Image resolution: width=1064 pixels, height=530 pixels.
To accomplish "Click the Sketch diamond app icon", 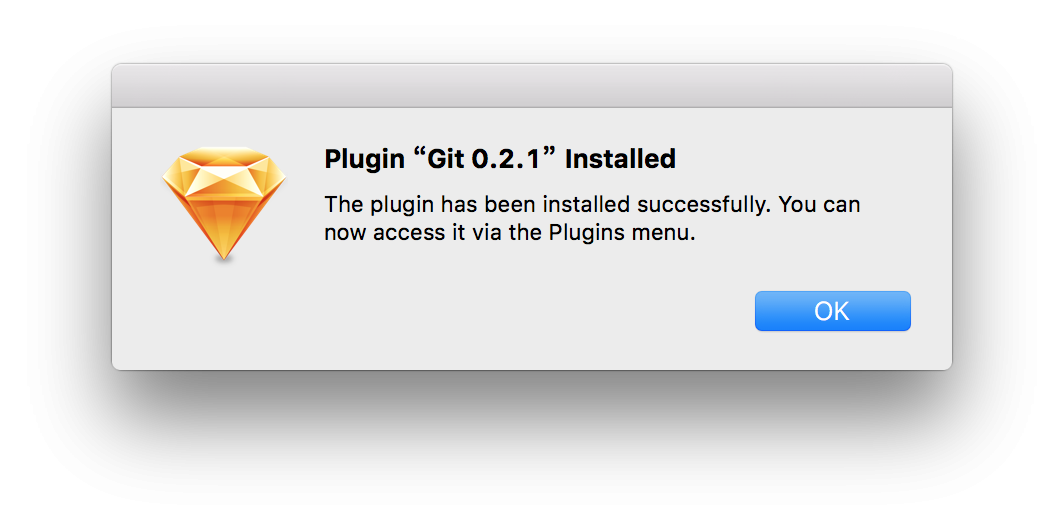I will tap(224, 204).
